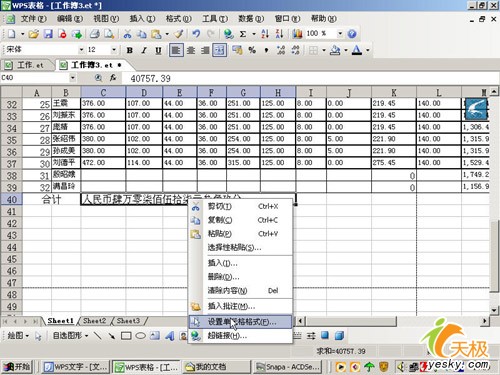
Task: Select the Format Painter brush
Action: [179, 34]
